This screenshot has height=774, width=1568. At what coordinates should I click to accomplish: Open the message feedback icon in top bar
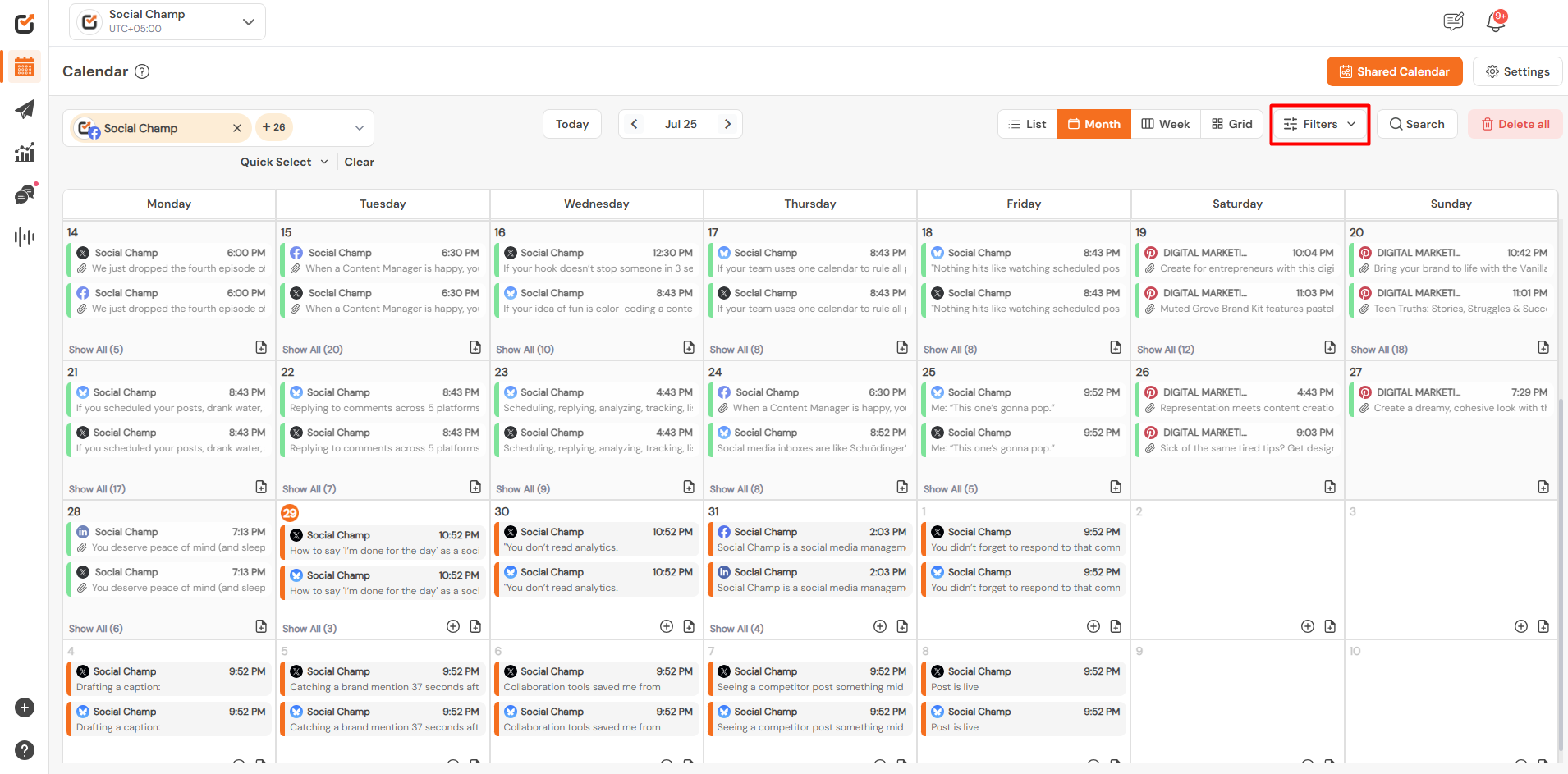point(1453,22)
